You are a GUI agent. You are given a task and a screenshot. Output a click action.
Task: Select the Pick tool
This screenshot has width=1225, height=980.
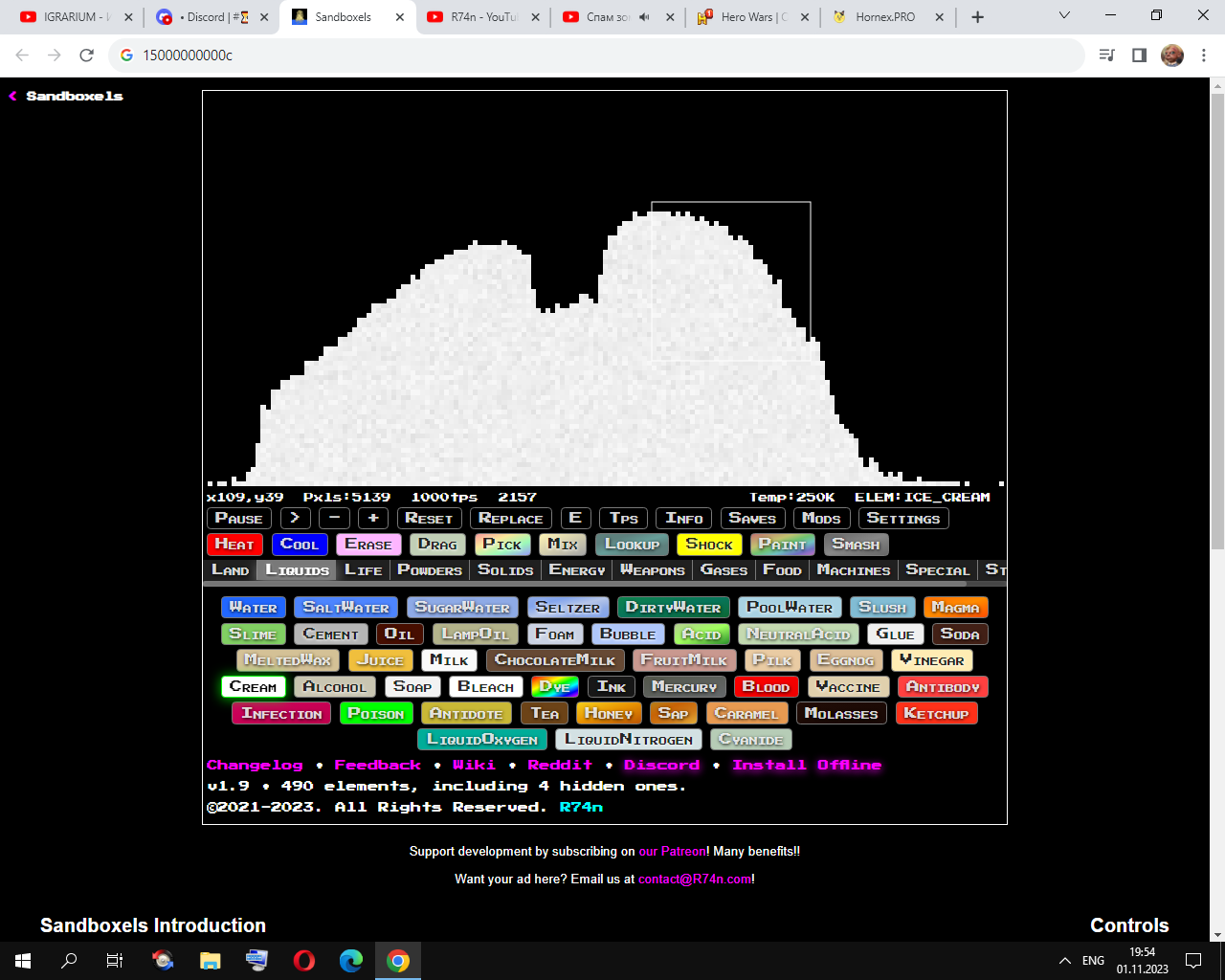click(502, 545)
